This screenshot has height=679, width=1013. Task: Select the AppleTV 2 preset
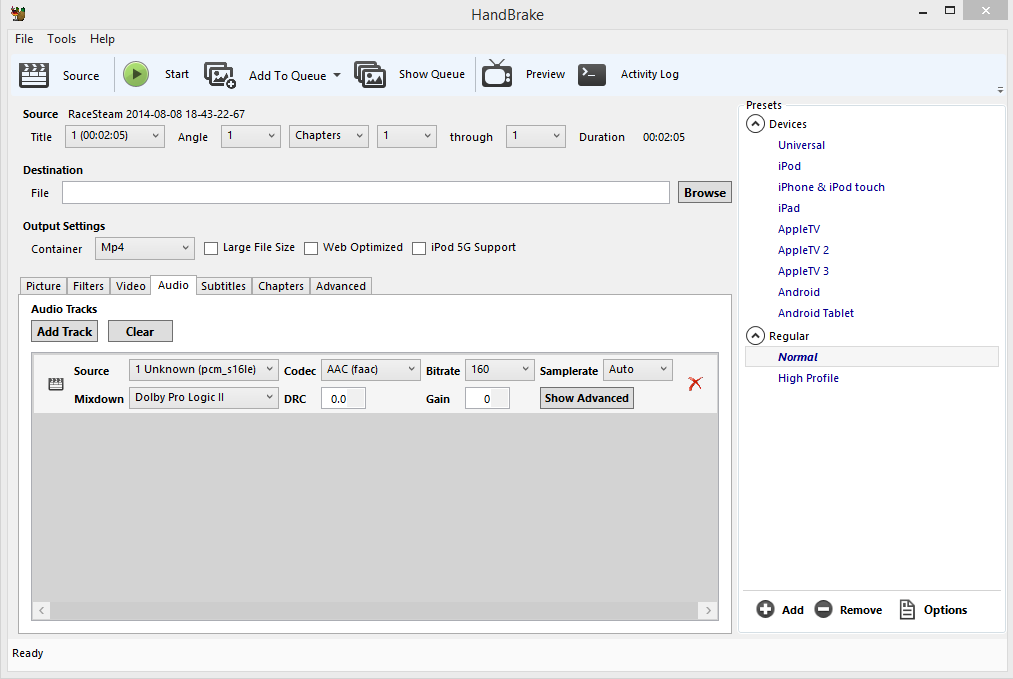pos(803,250)
